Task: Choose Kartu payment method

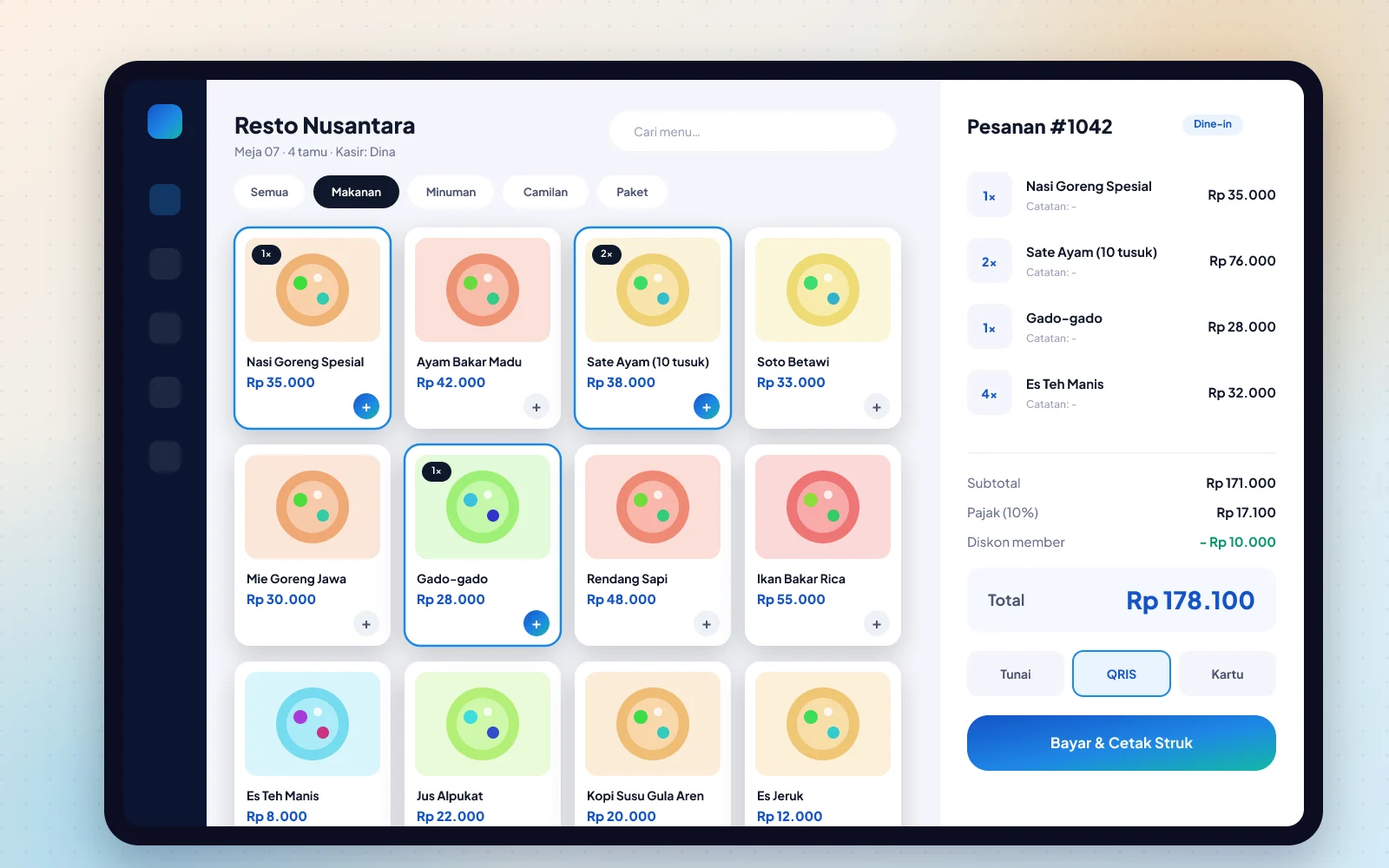Action: 1228,674
